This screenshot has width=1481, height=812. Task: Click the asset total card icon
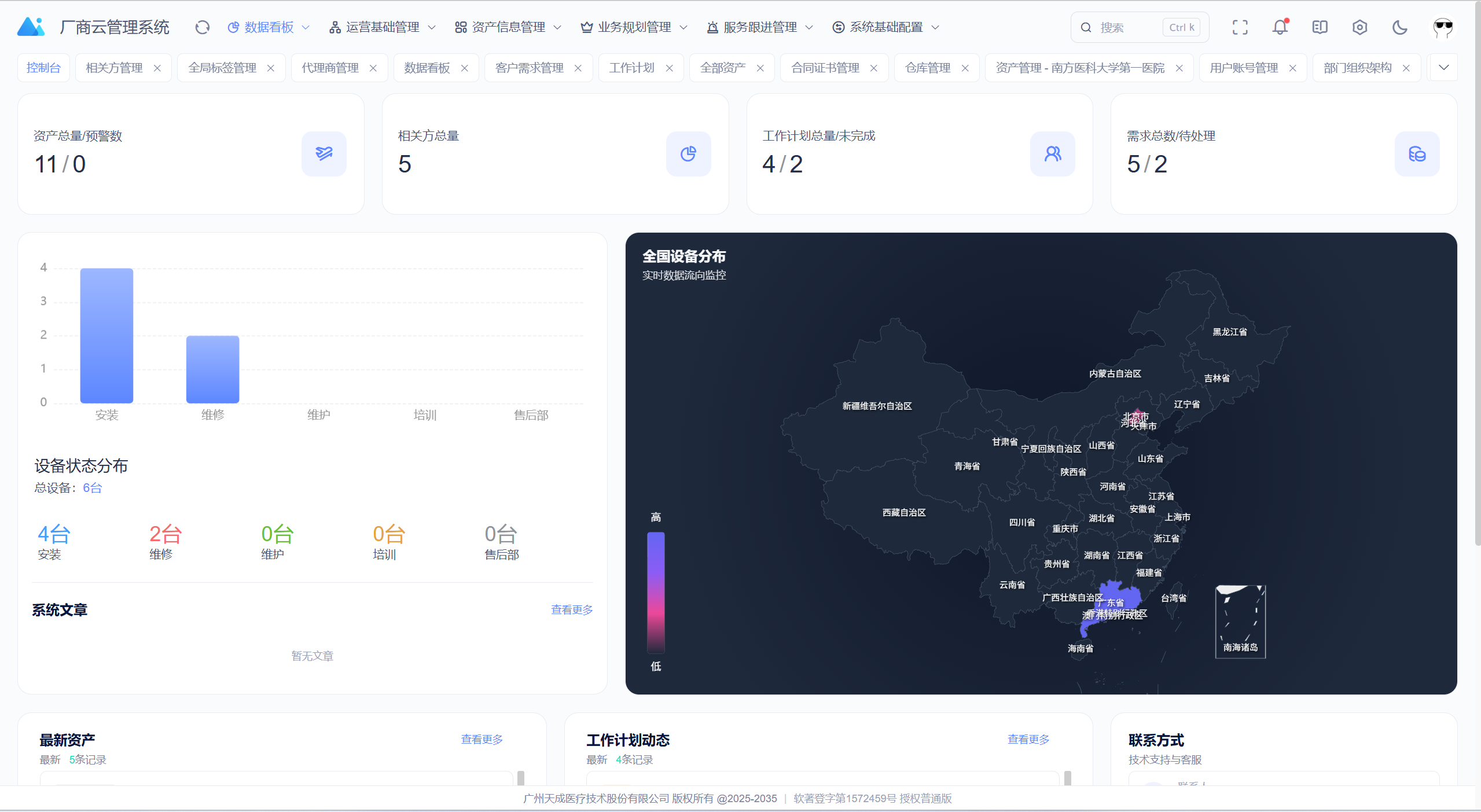click(x=324, y=153)
